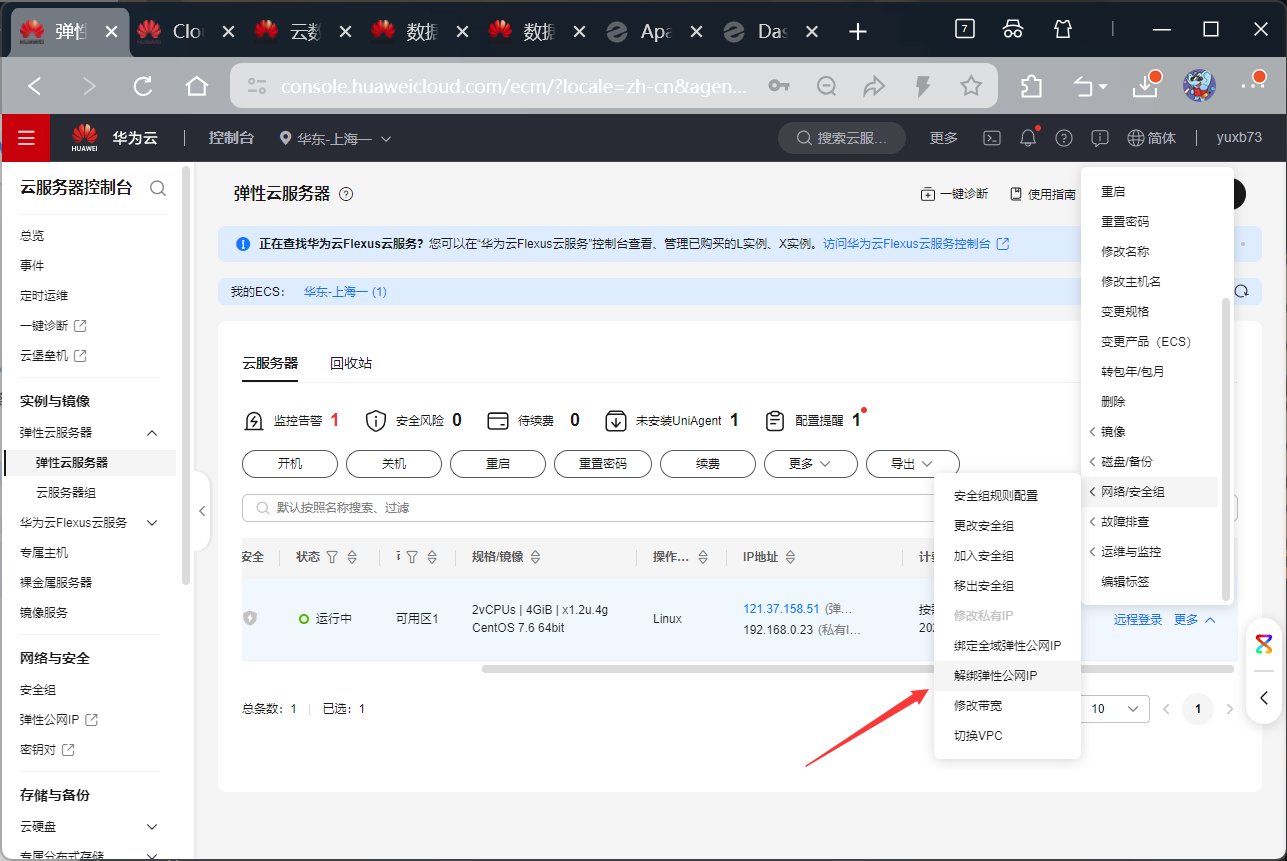Click the password key icon in address bar

(x=779, y=87)
